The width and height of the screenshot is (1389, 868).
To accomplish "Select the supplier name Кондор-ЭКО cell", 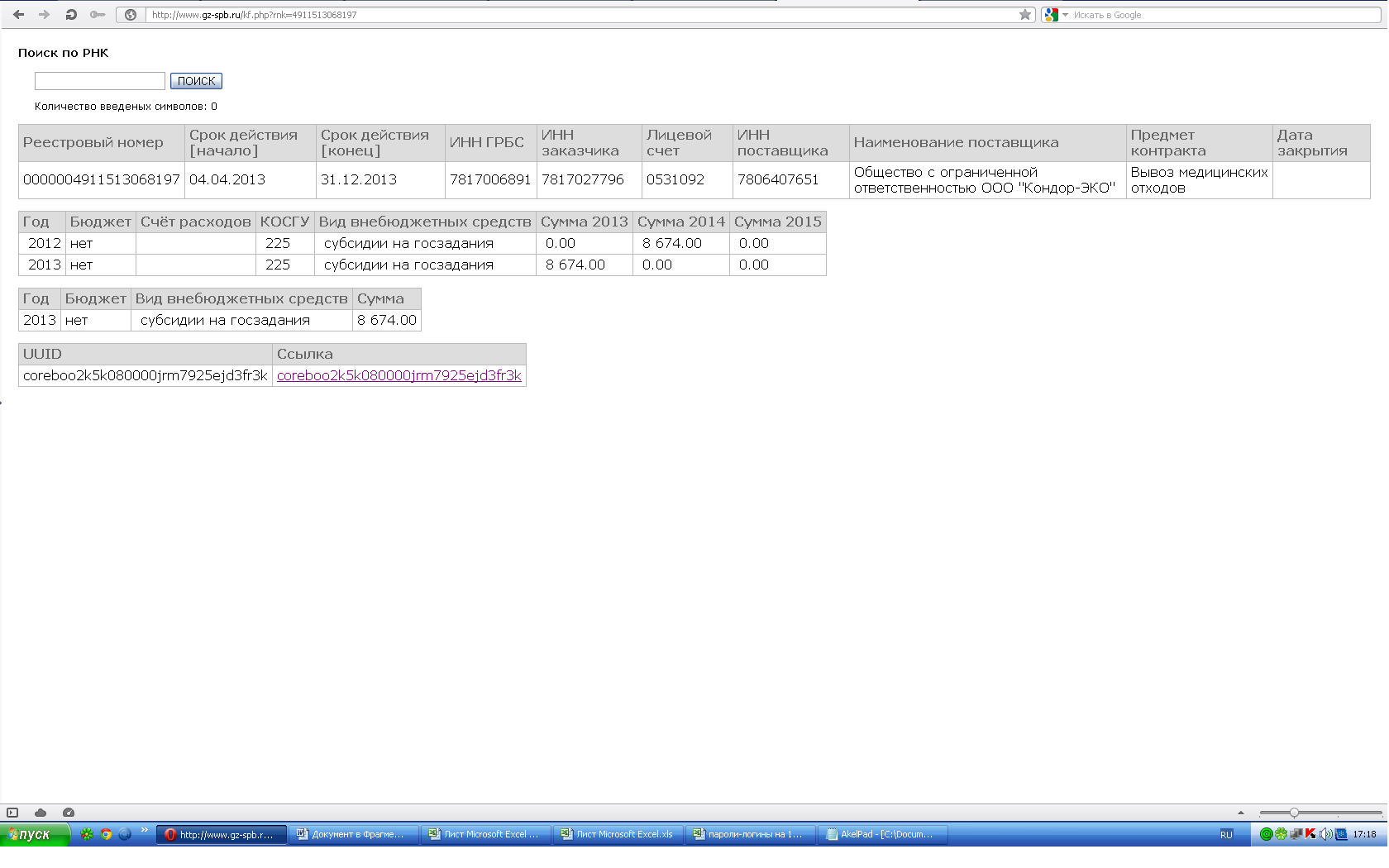I will pos(988,180).
